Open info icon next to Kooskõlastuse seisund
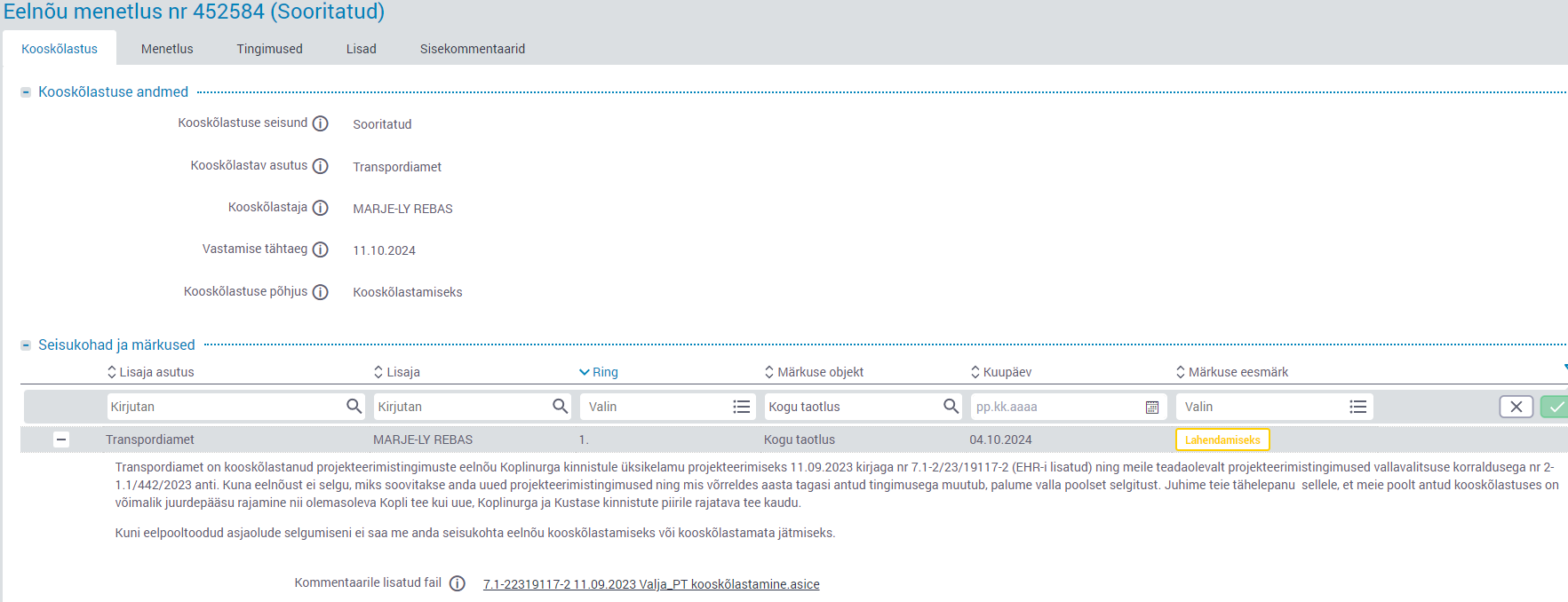The width and height of the screenshot is (1568, 602). (321, 123)
